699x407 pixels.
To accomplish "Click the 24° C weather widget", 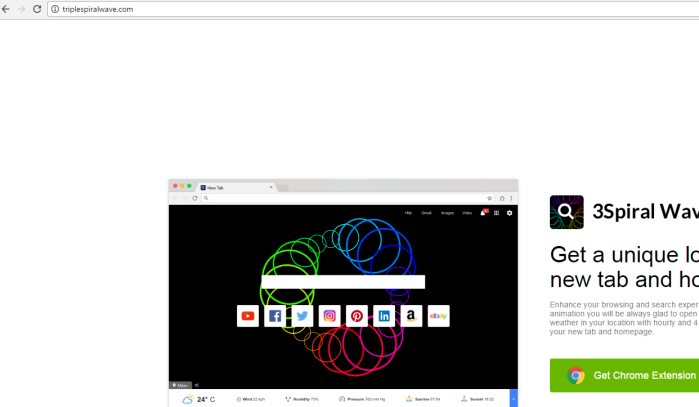I will [x=199, y=399].
